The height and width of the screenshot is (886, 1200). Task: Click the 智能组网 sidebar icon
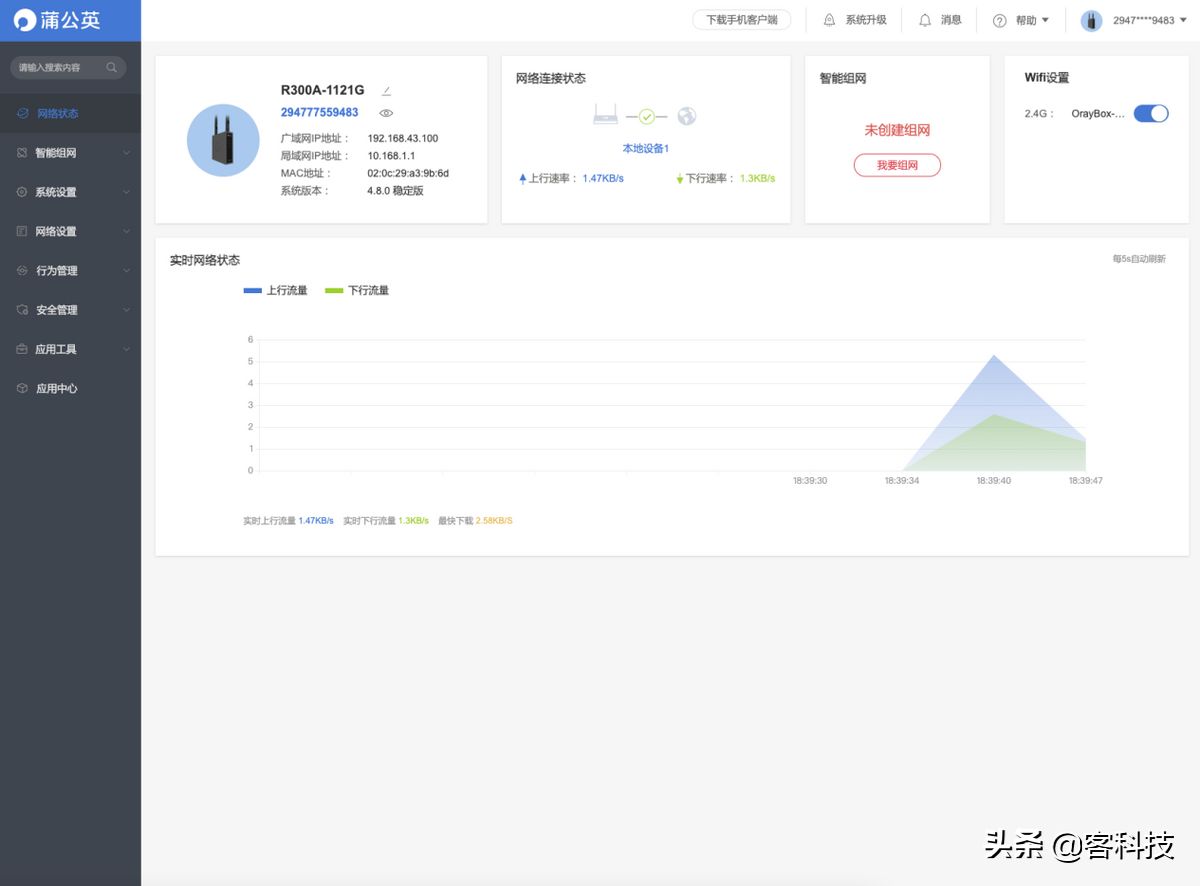click(x=22, y=153)
